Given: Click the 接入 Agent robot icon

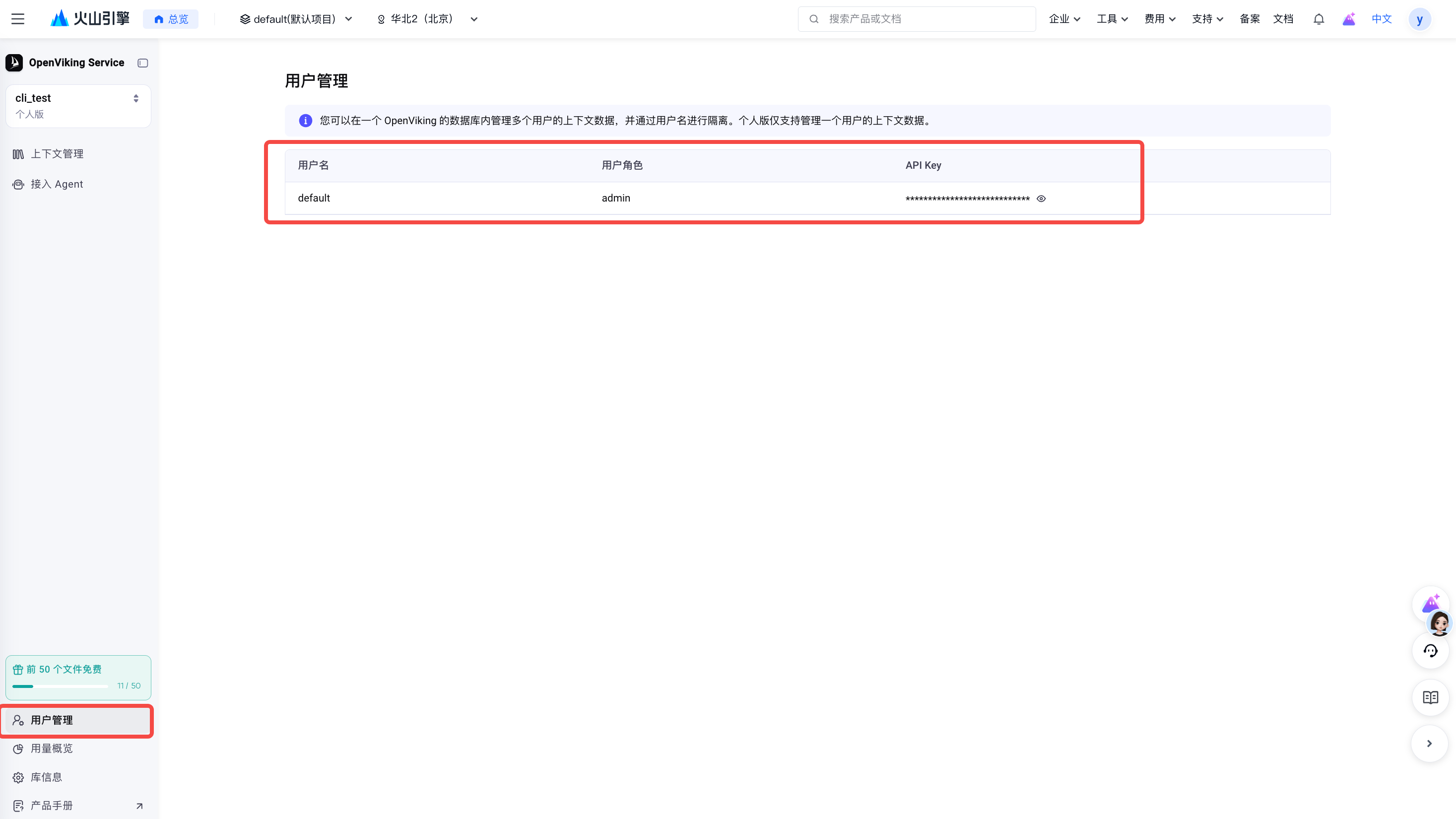Looking at the screenshot, I should (18, 184).
